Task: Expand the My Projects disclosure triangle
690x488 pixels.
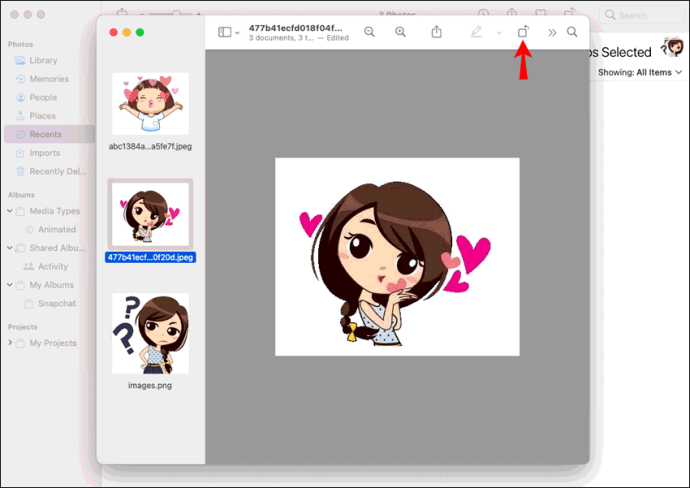Action: tap(10, 343)
